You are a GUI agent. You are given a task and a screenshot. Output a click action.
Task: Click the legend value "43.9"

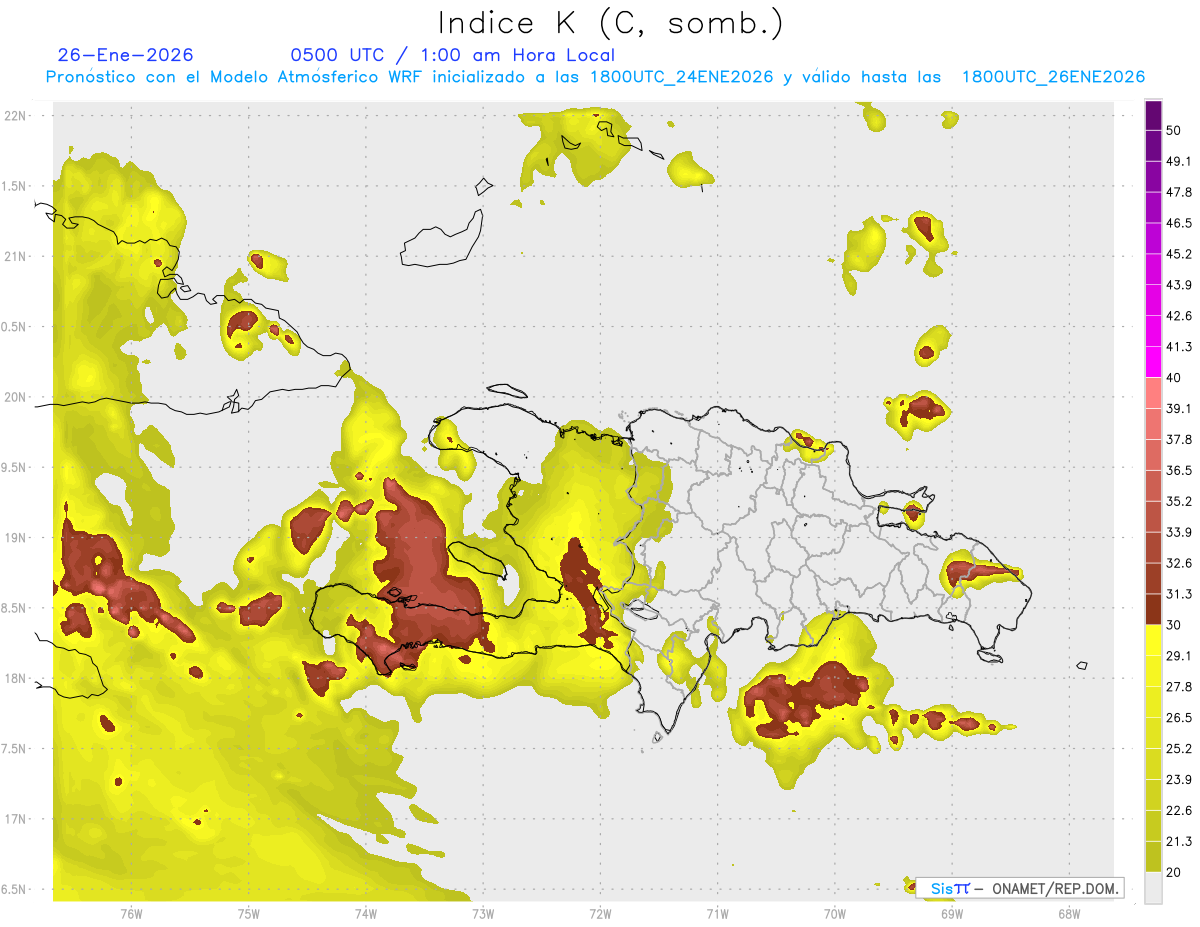(x=1179, y=285)
